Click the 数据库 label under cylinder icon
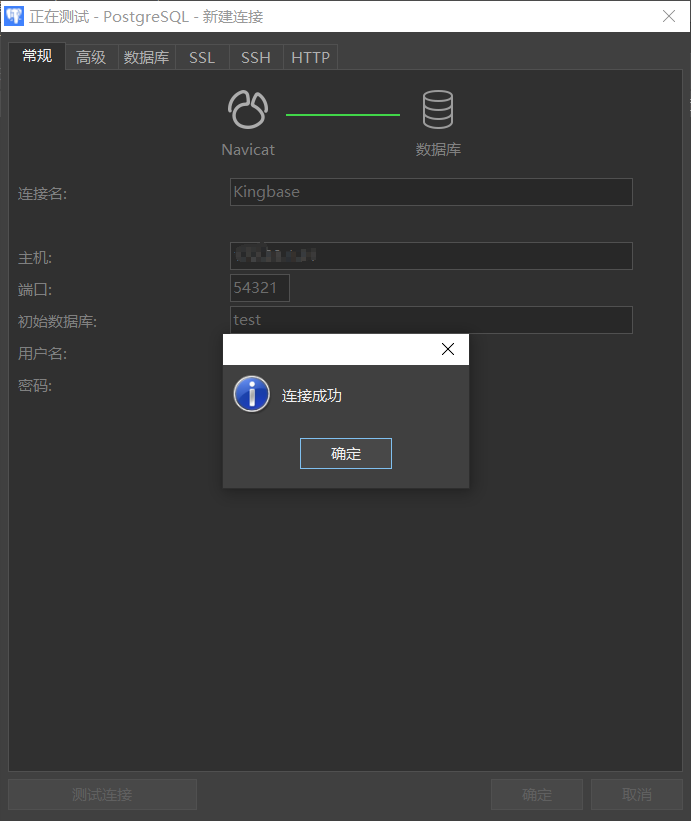This screenshot has height=821, width=691. click(438, 150)
